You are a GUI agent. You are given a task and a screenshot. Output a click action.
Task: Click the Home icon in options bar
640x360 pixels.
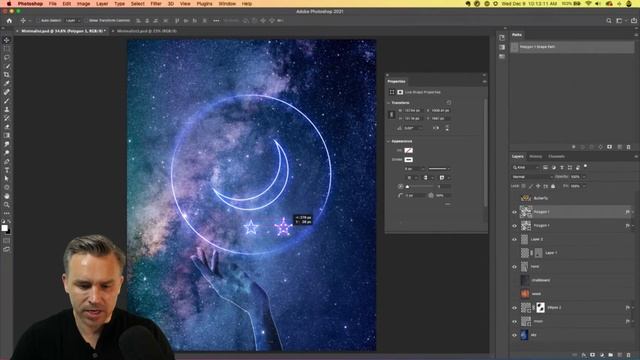tap(9, 20)
